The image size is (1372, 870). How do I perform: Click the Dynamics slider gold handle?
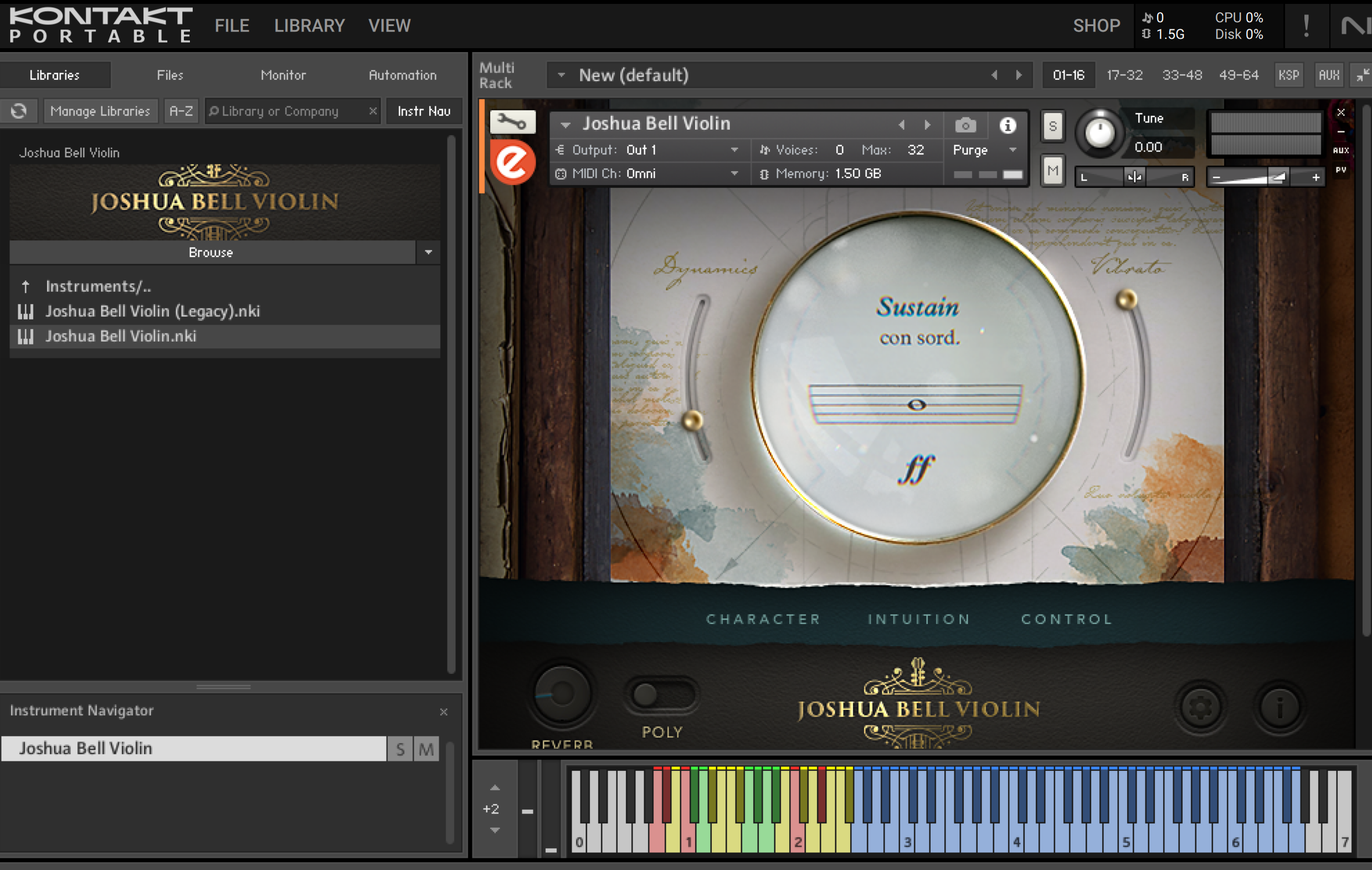[692, 421]
